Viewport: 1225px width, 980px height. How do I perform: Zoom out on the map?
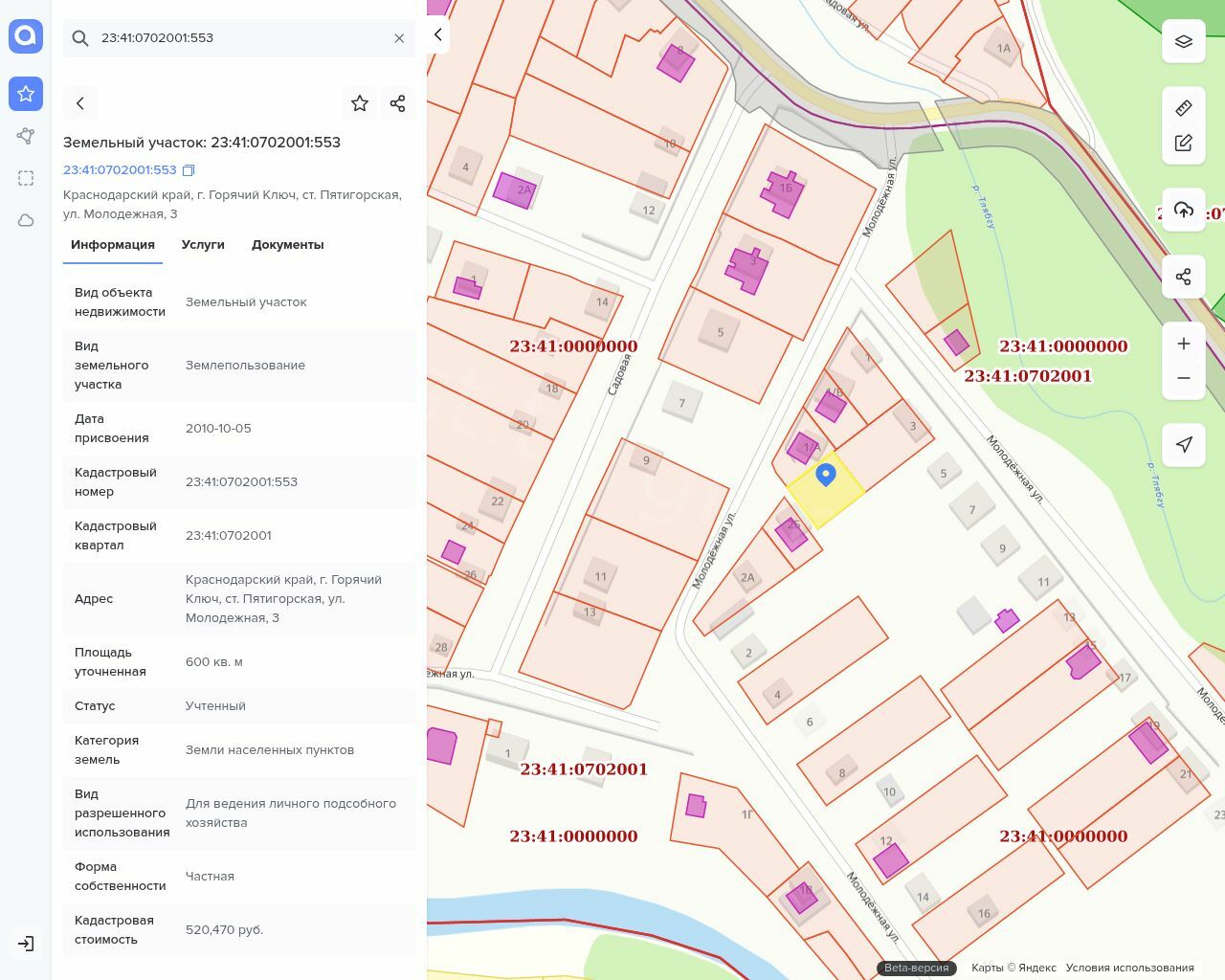[1184, 378]
